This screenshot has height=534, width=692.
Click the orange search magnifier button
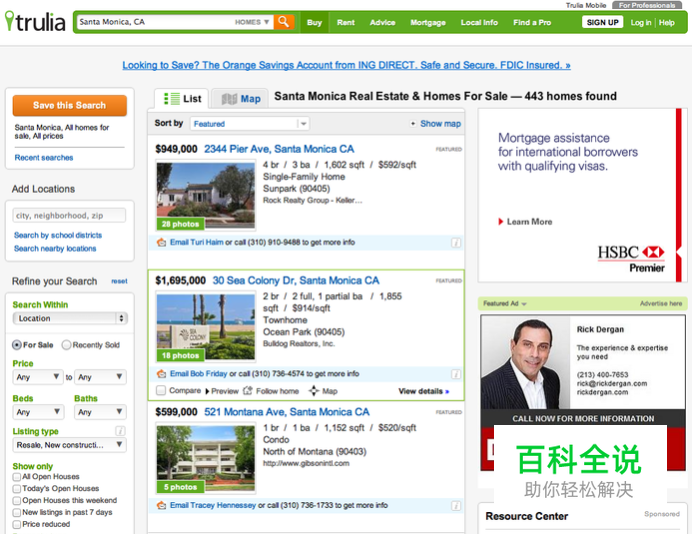tap(284, 22)
